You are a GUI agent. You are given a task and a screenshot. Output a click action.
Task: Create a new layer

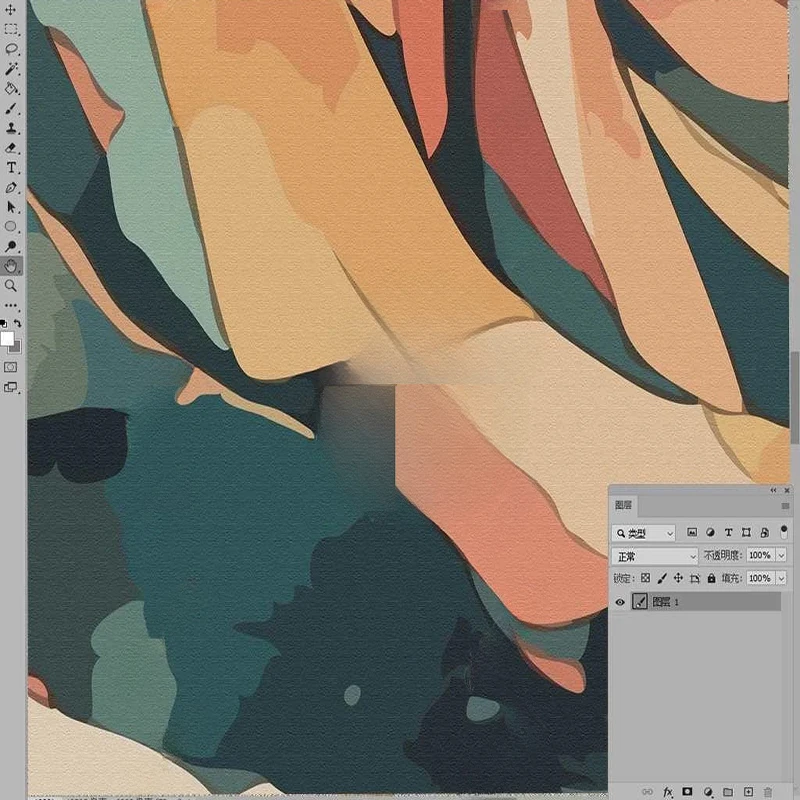pos(748,792)
